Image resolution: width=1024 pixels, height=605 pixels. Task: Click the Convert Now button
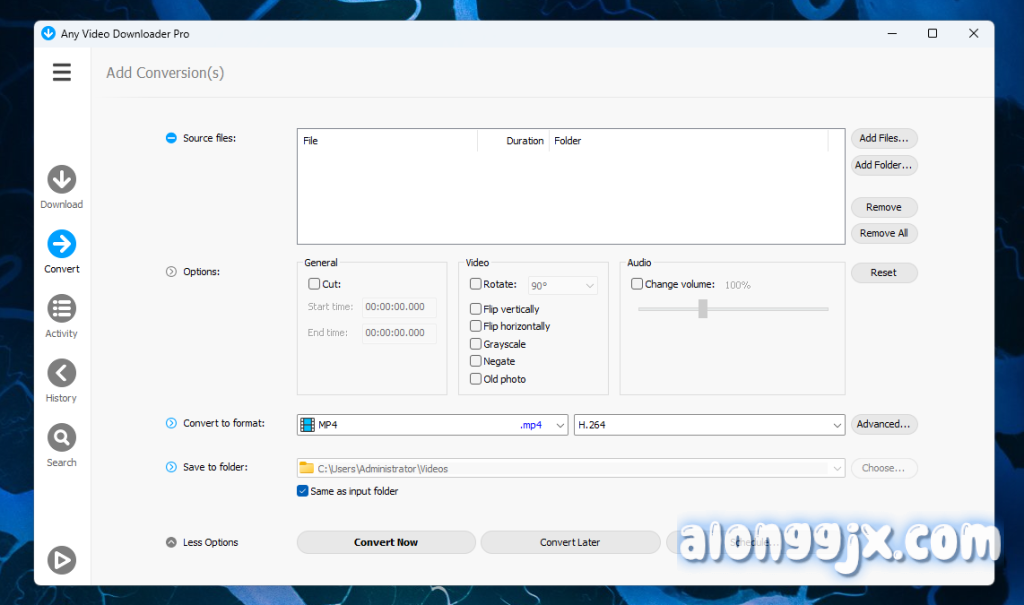(385, 542)
